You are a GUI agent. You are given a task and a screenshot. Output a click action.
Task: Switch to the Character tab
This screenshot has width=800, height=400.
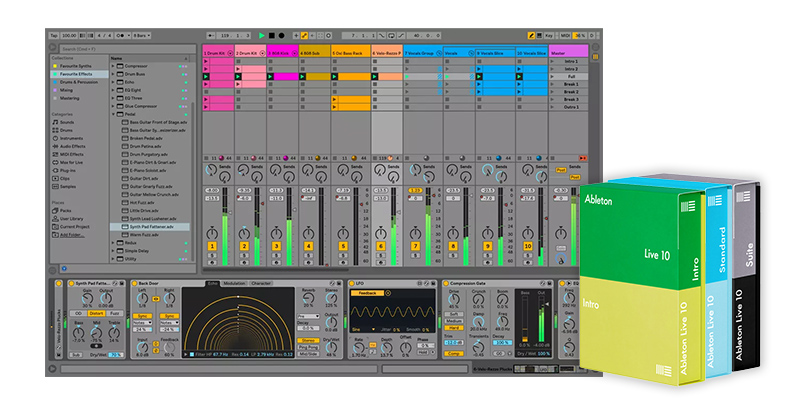coord(261,283)
